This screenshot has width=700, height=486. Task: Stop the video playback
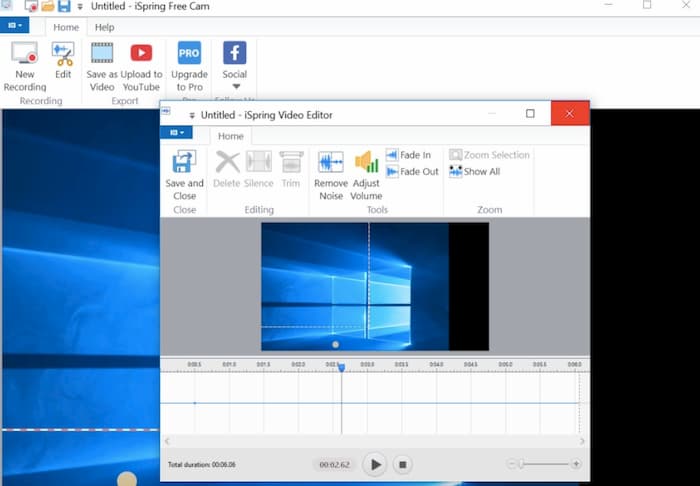[x=402, y=464]
